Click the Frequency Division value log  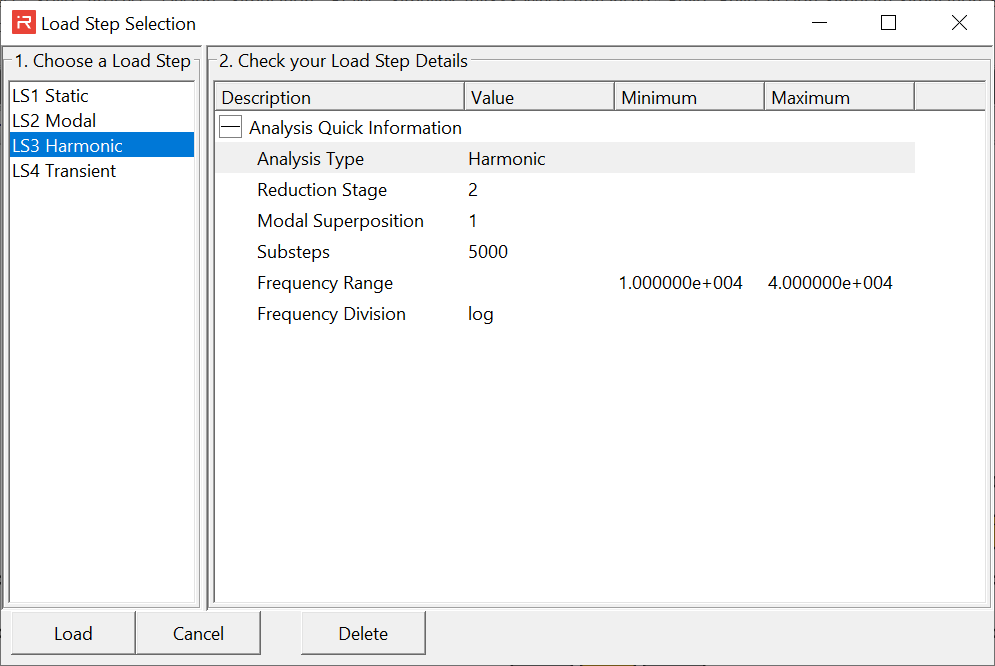[480, 315]
